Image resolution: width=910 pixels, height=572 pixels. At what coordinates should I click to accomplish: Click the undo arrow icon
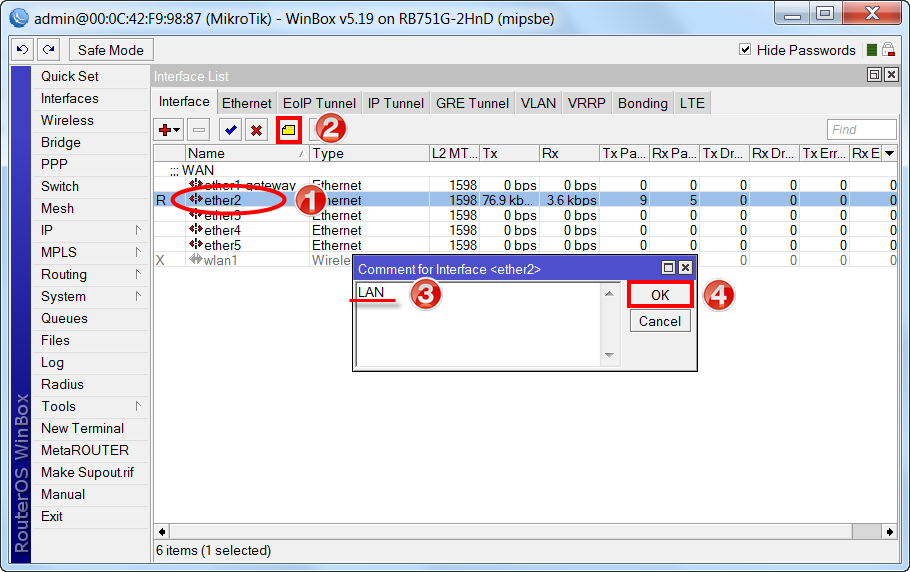tap(23, 50)
